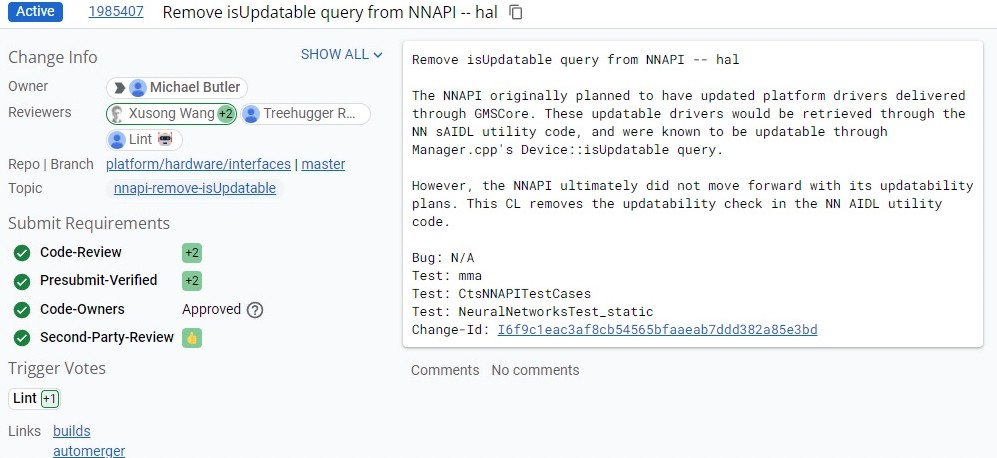Screen dimensions: 997x458
Task: Click the attention arrow icon beside the owner
Action: click(x=119, y=87)
